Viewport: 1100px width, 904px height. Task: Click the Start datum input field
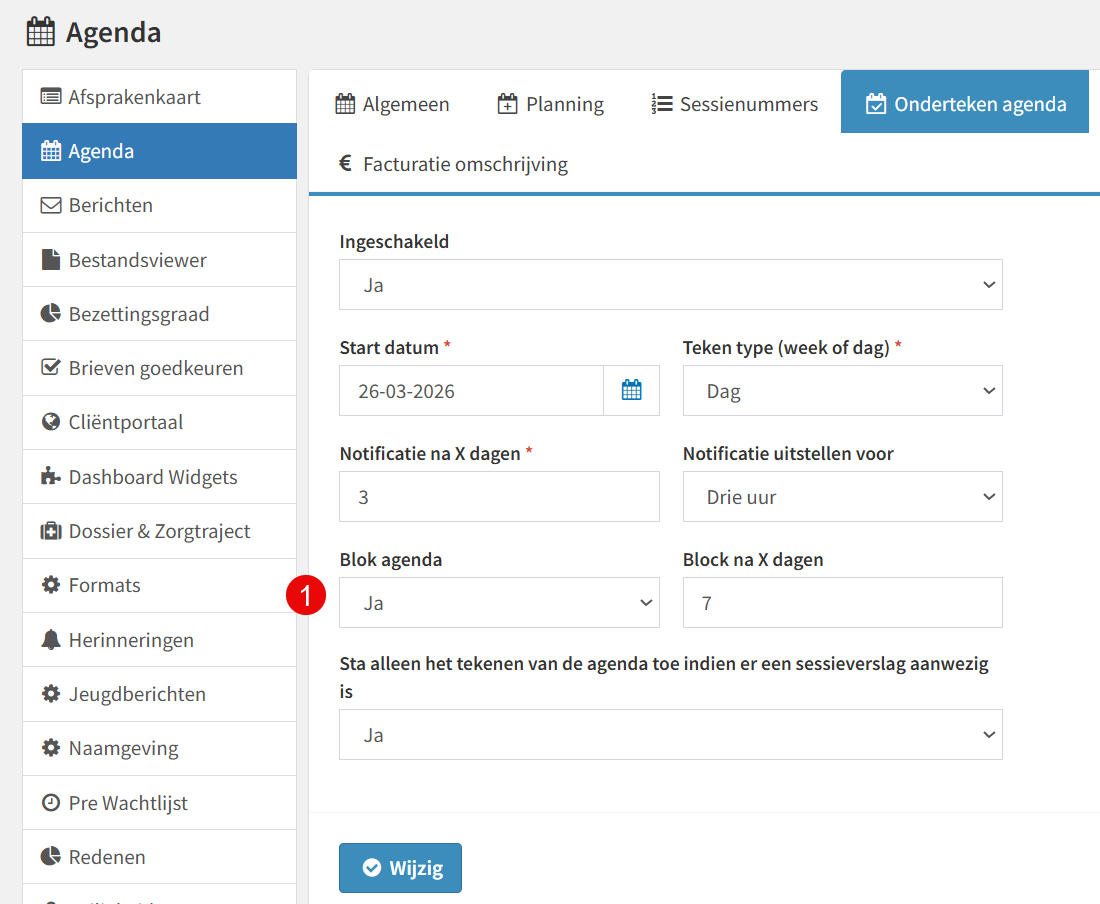[x=471, y=391]
